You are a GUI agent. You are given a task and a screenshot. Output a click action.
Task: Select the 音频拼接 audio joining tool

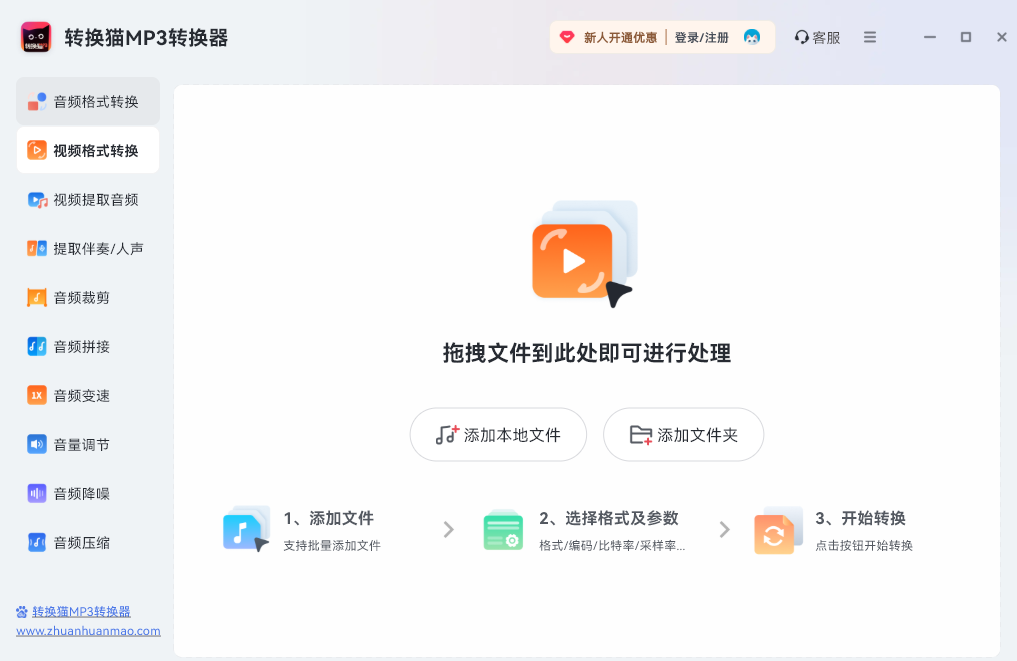point(87,346)
